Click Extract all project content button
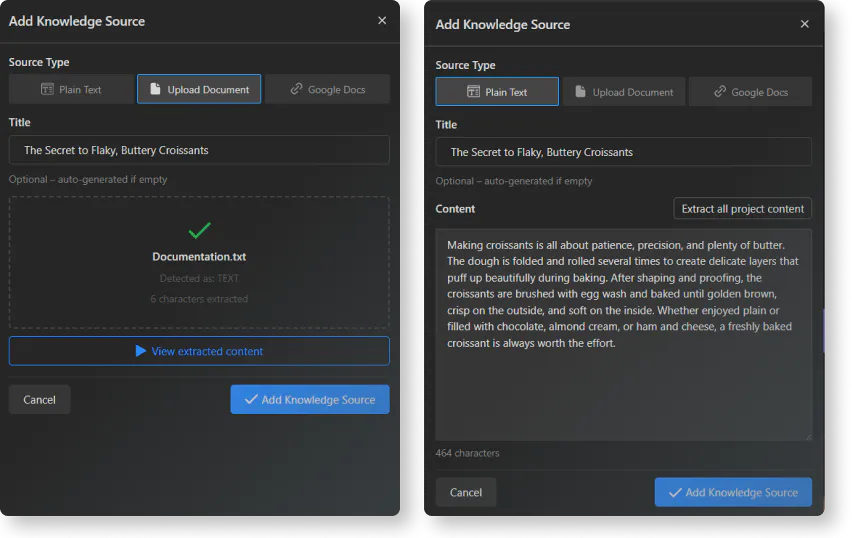This screenshot has width=852, height=538. (742, 209)
